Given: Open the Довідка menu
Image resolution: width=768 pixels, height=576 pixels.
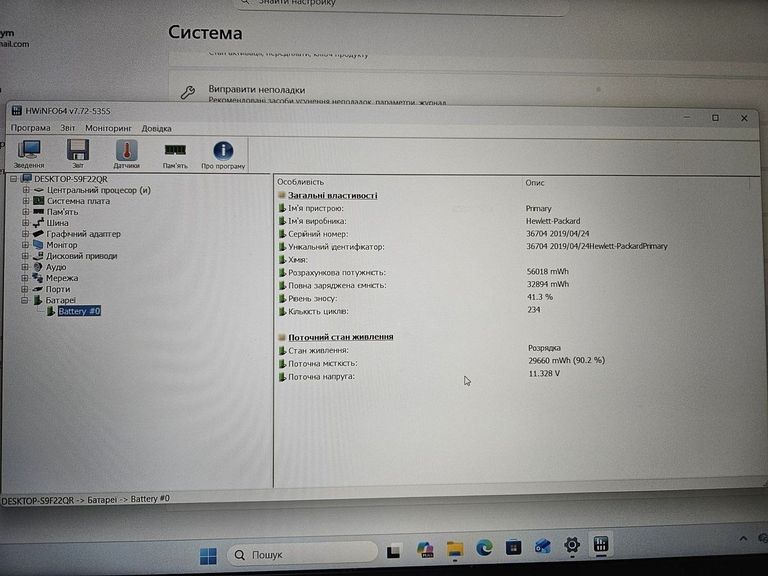Looking at the screenshot, I should click(156, 128).
